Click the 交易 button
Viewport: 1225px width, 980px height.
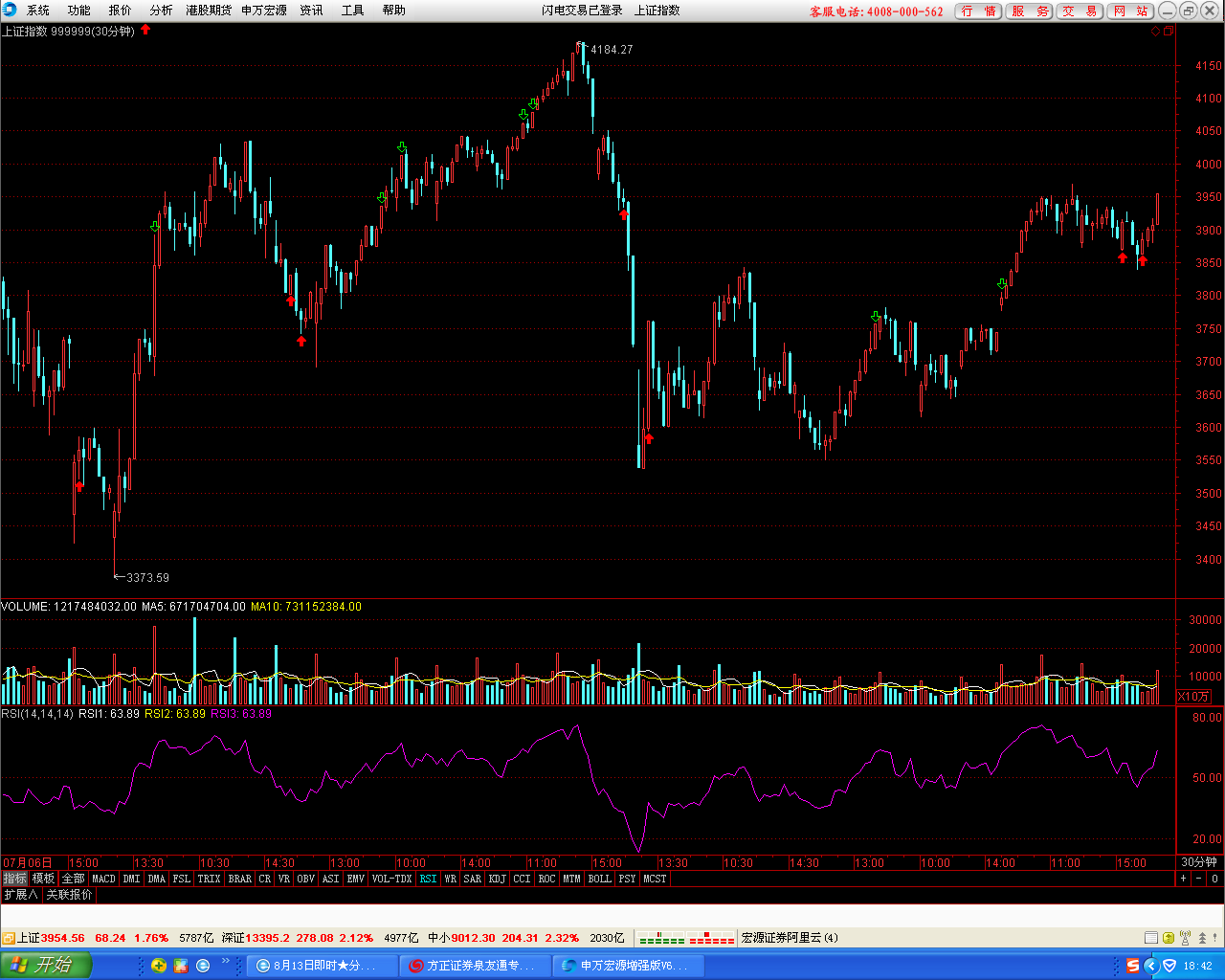1080,11
